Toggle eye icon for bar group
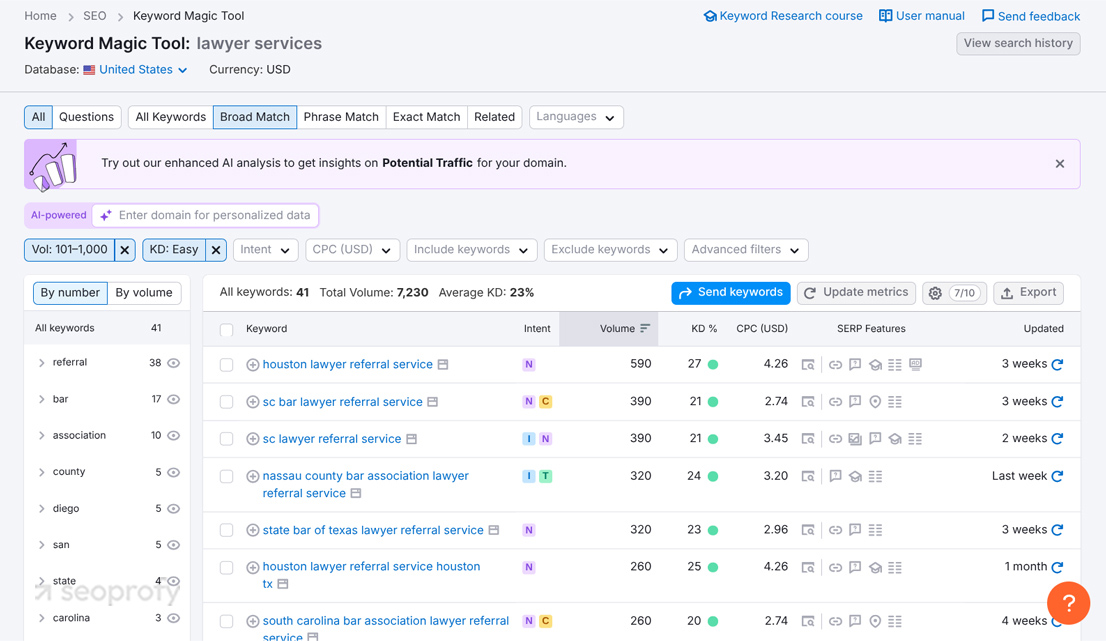1106x641 pixels. point(174,399)
